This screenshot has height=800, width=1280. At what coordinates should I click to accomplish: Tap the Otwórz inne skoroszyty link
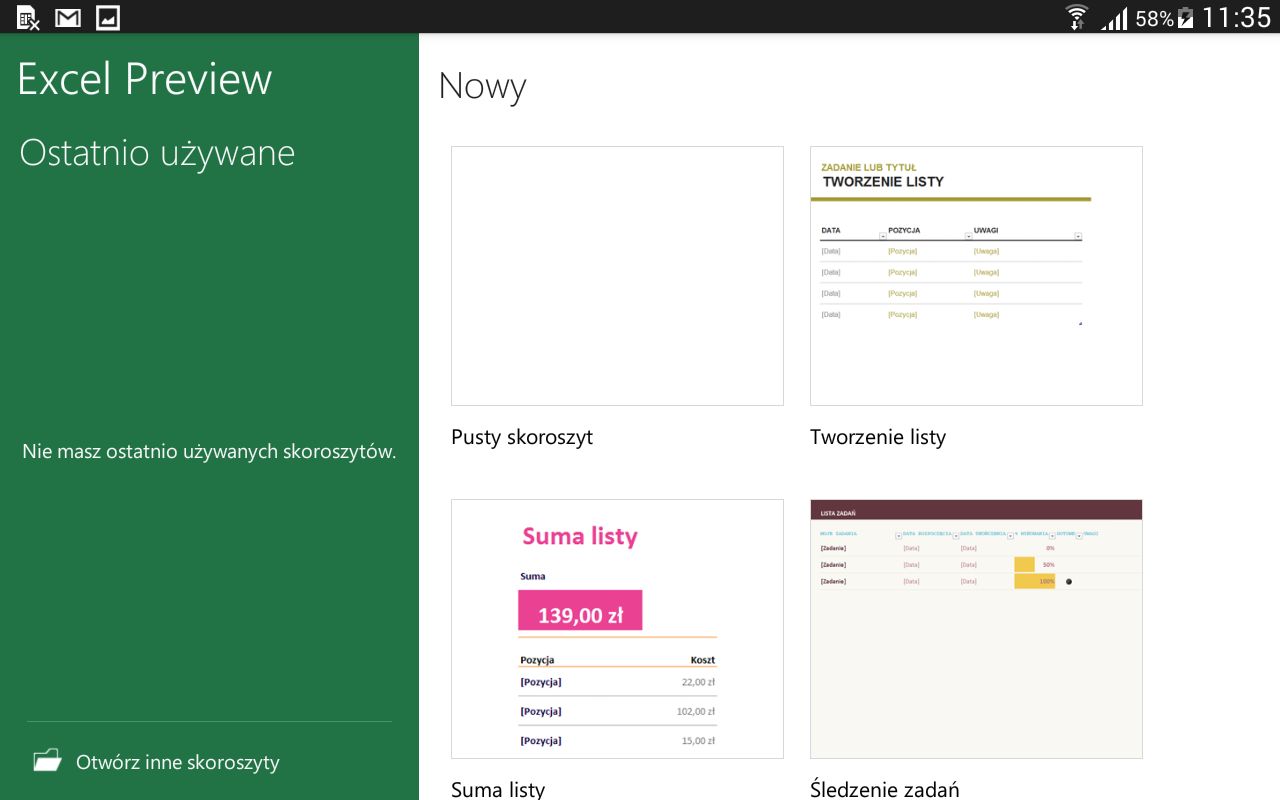(178, 762)
